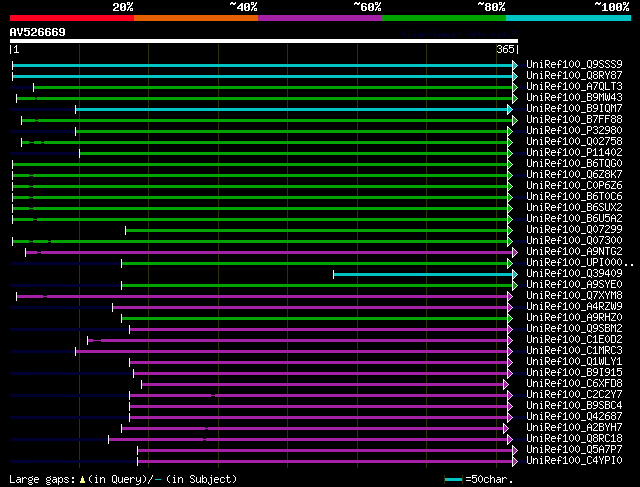Click the green ~80% identity legend segment
The image size is (640, 487).
pyautogui.click(x=444, y=18)
